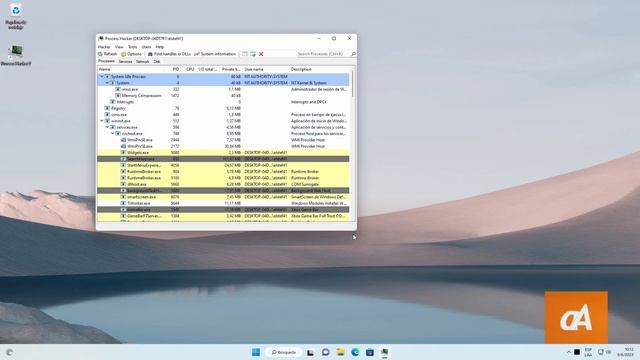Select the Widgets.exe process row
The height and width of the screenshot is (360, 640).
click(223, 153)
